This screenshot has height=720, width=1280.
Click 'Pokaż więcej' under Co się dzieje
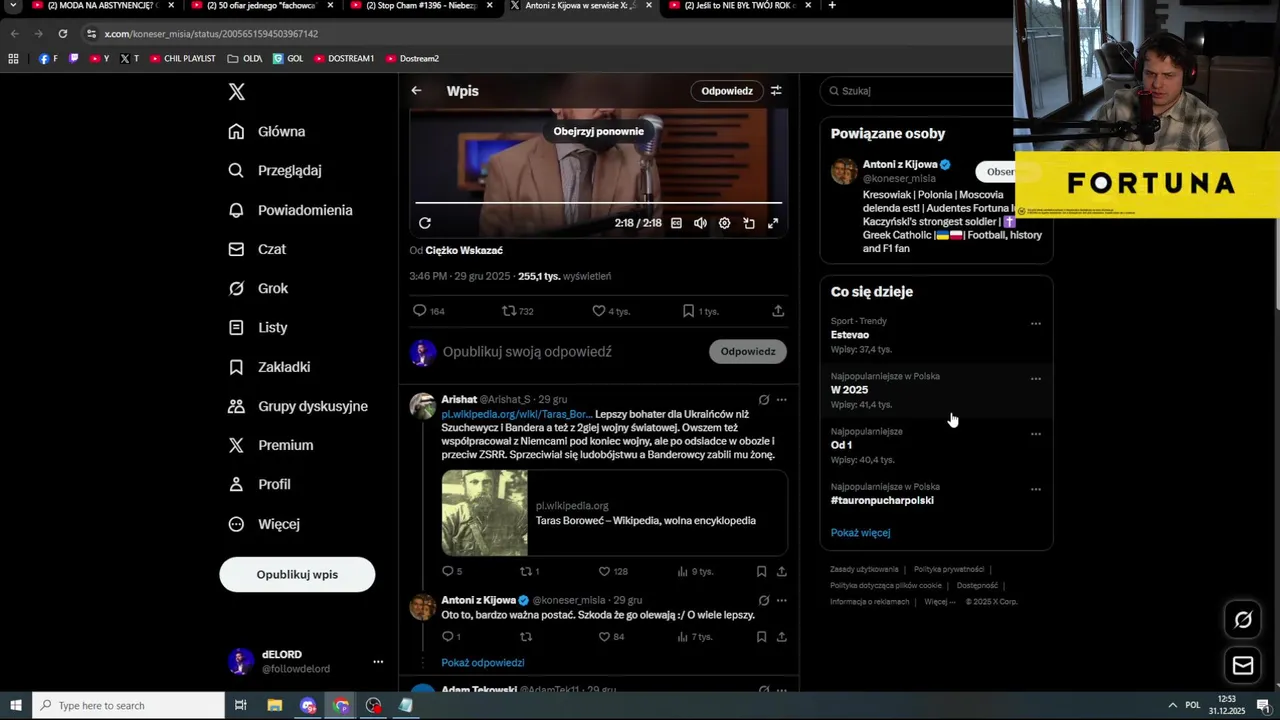pos(860,533)
